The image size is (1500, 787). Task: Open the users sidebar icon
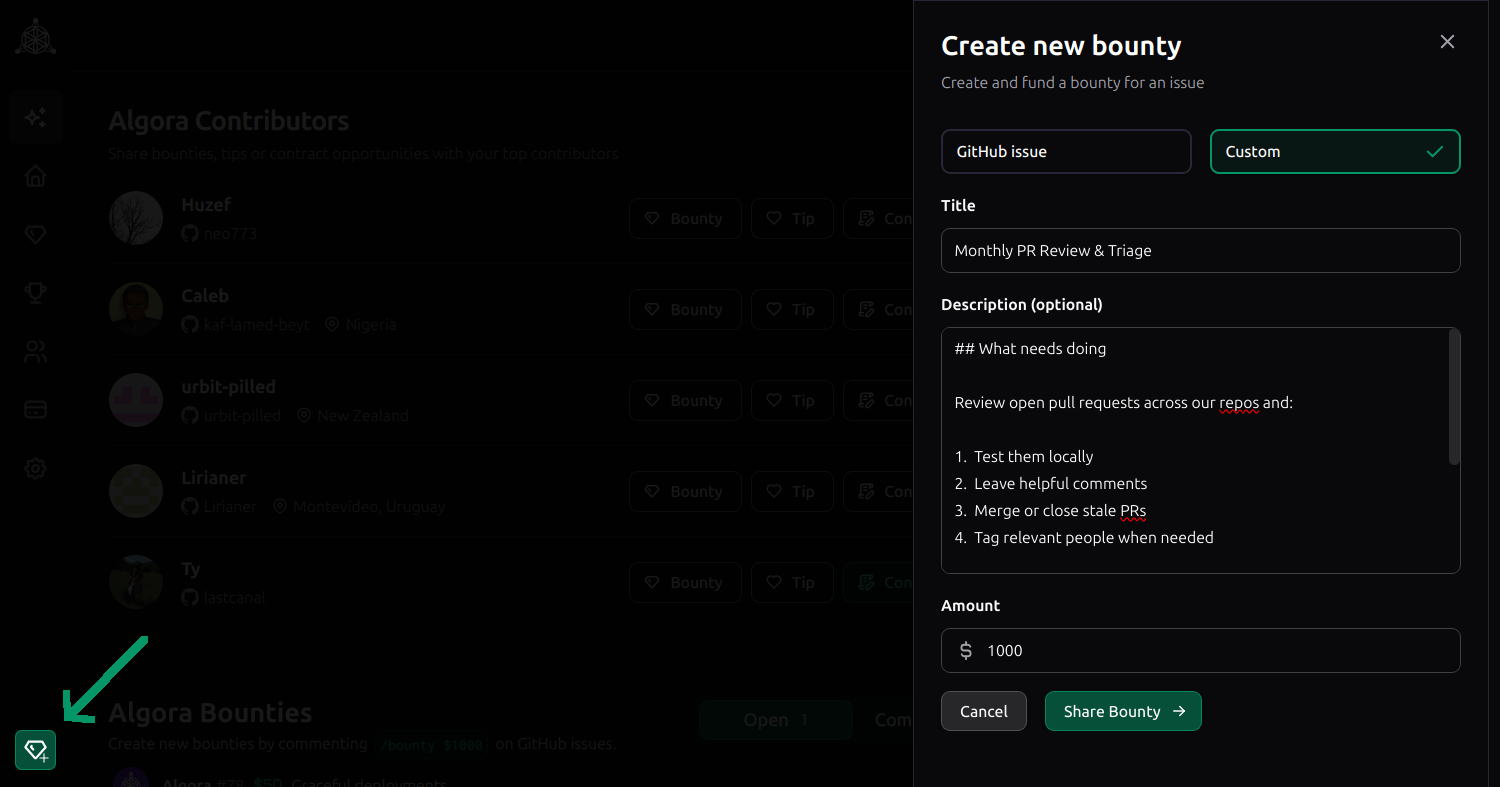tap(36, 352)
